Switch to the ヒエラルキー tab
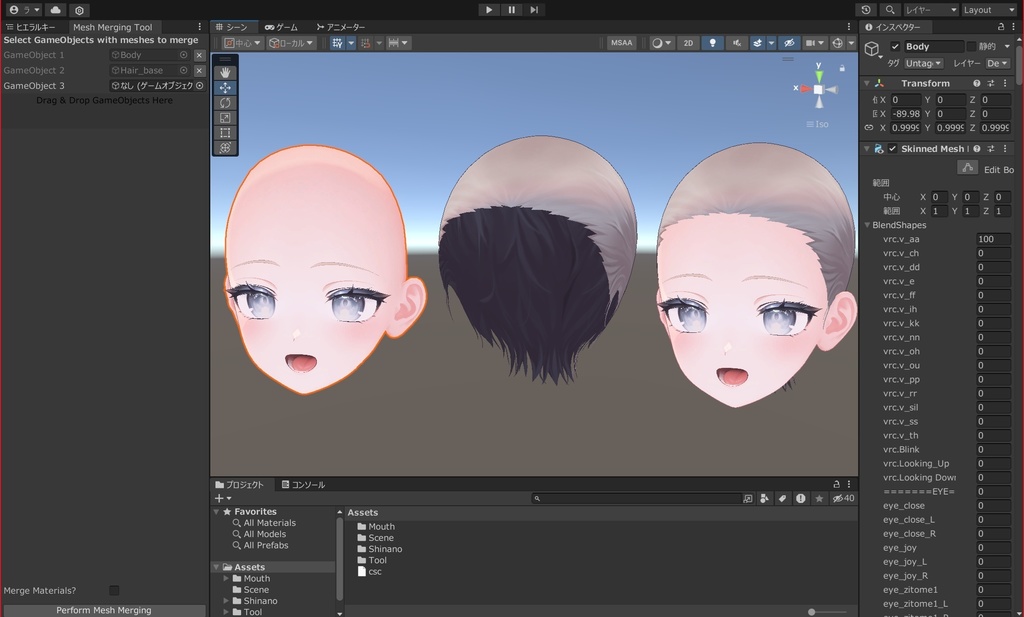This screenshot has width=1024, height=617. (31, 27)
